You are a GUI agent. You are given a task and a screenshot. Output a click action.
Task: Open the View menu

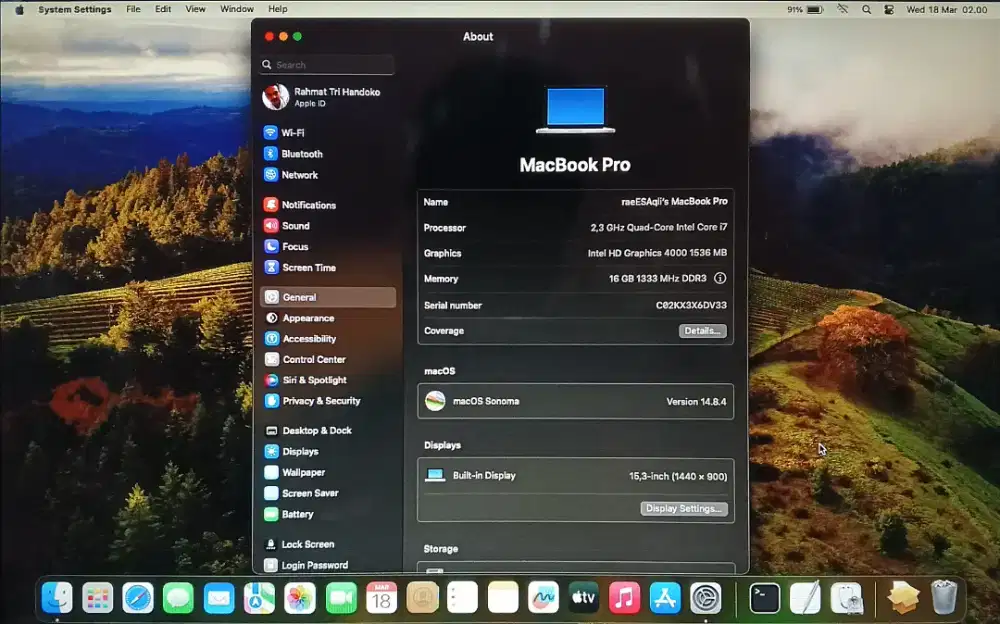point(195,9)
